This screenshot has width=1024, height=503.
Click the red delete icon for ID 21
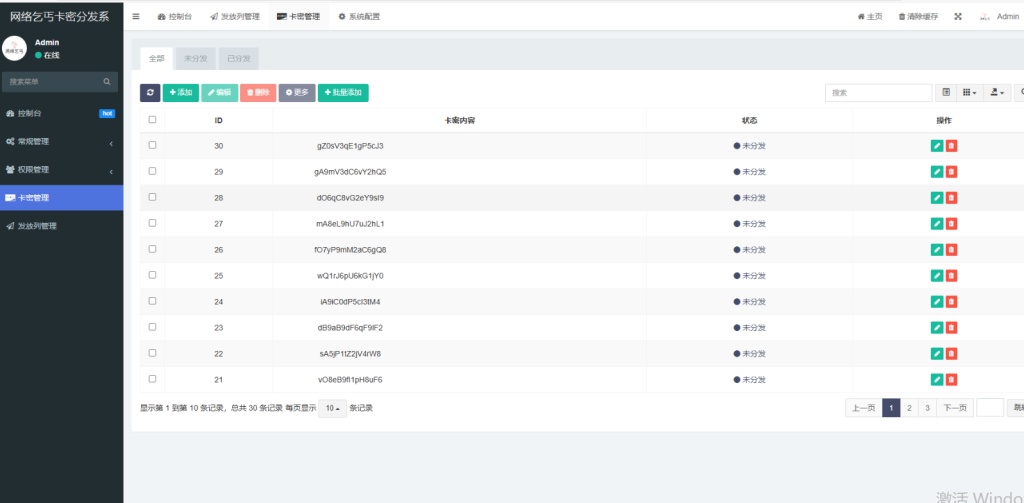[951, 380]
